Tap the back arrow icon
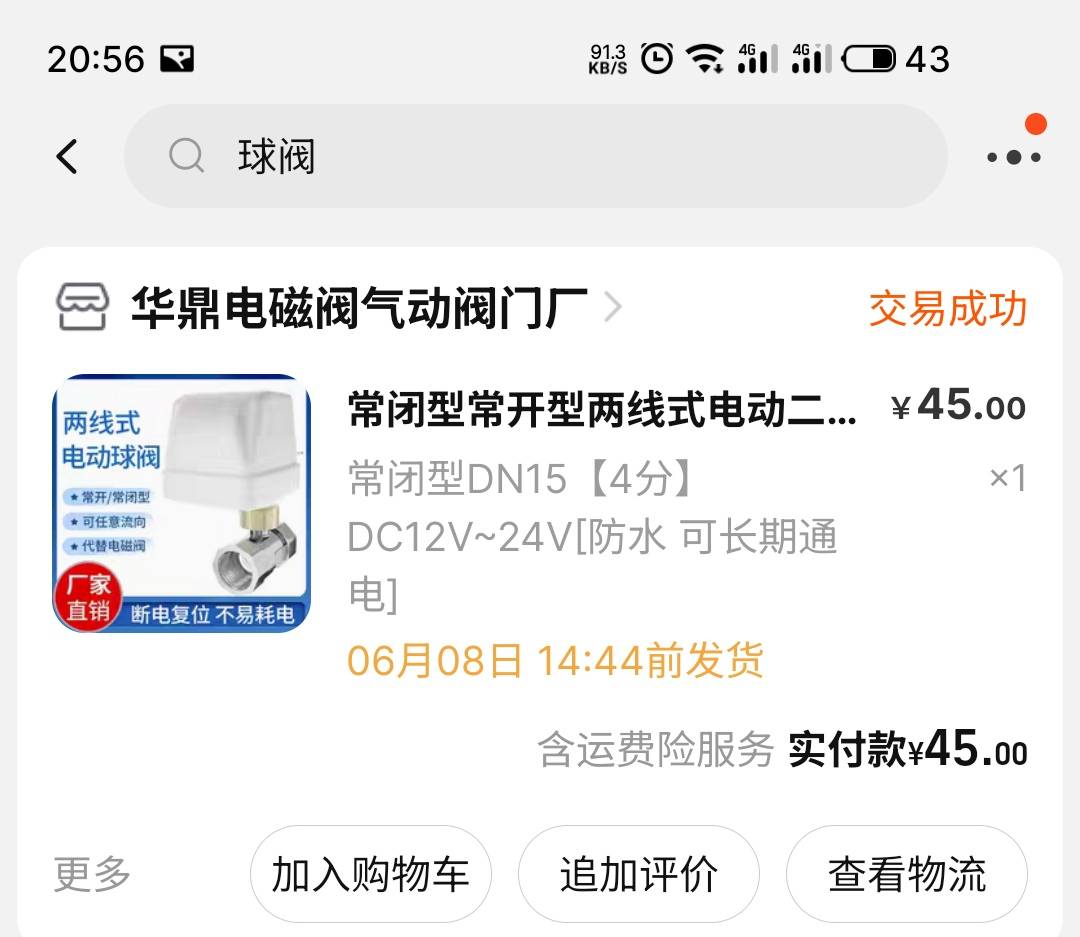The image size is (1080, 937). tap(68, 156)
